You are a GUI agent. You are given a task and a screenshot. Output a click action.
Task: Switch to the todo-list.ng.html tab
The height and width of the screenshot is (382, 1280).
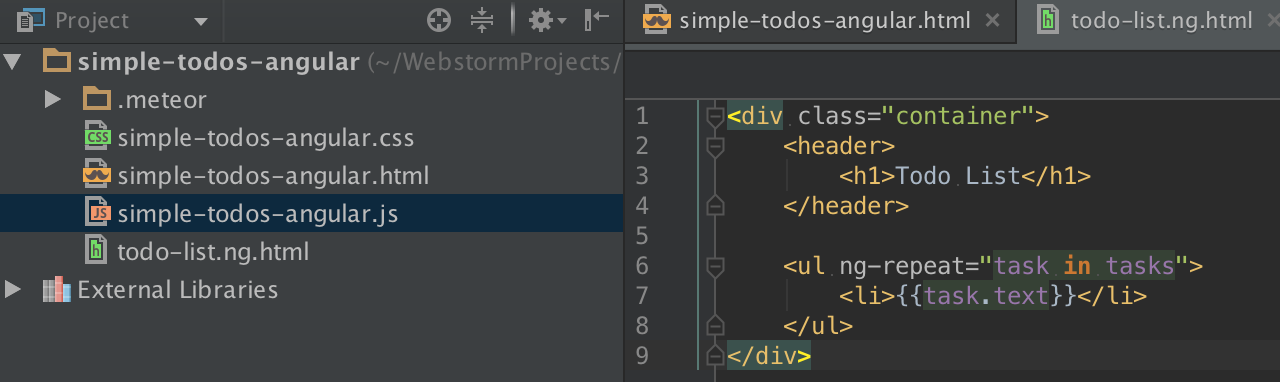pyautogui.click(x=1159, y=20)
